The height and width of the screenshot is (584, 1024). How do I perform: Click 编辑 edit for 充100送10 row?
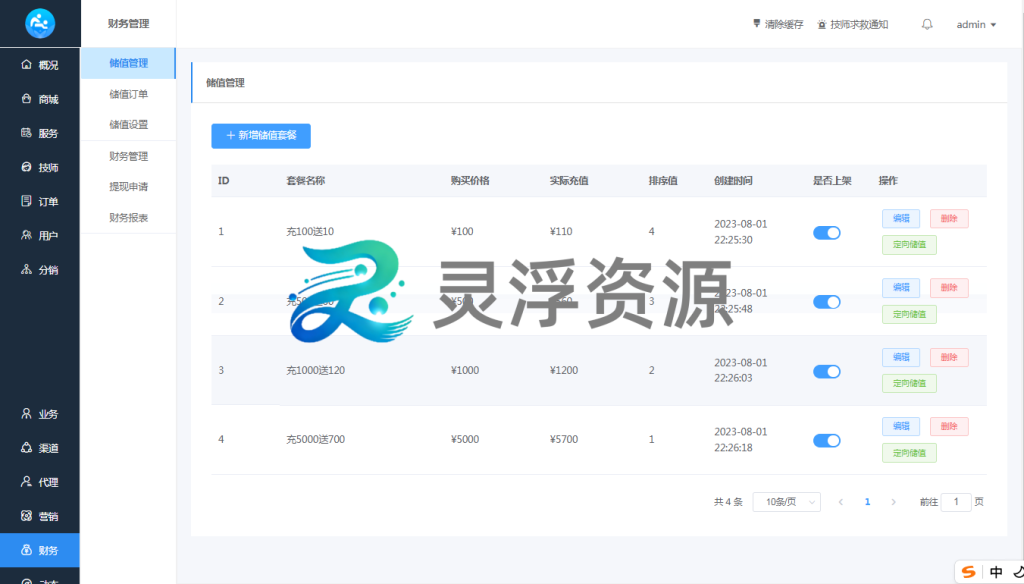click(x=901, y=218)
